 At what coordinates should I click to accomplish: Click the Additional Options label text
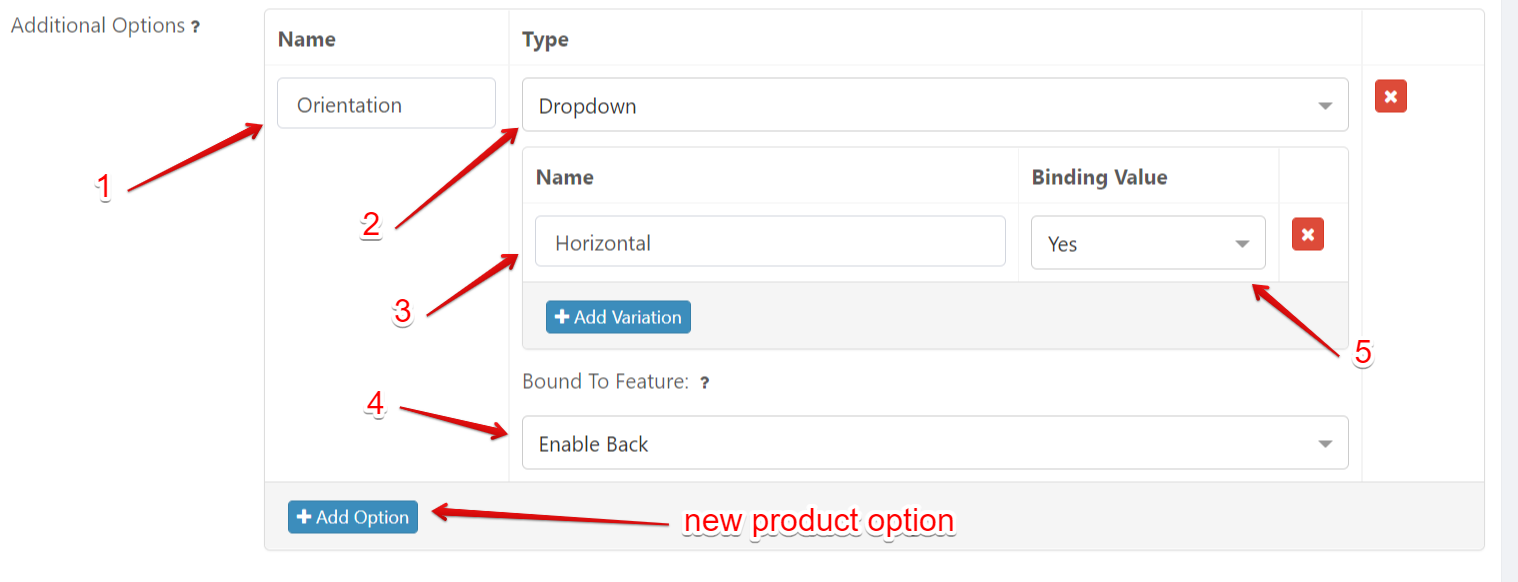click(97, 26)
